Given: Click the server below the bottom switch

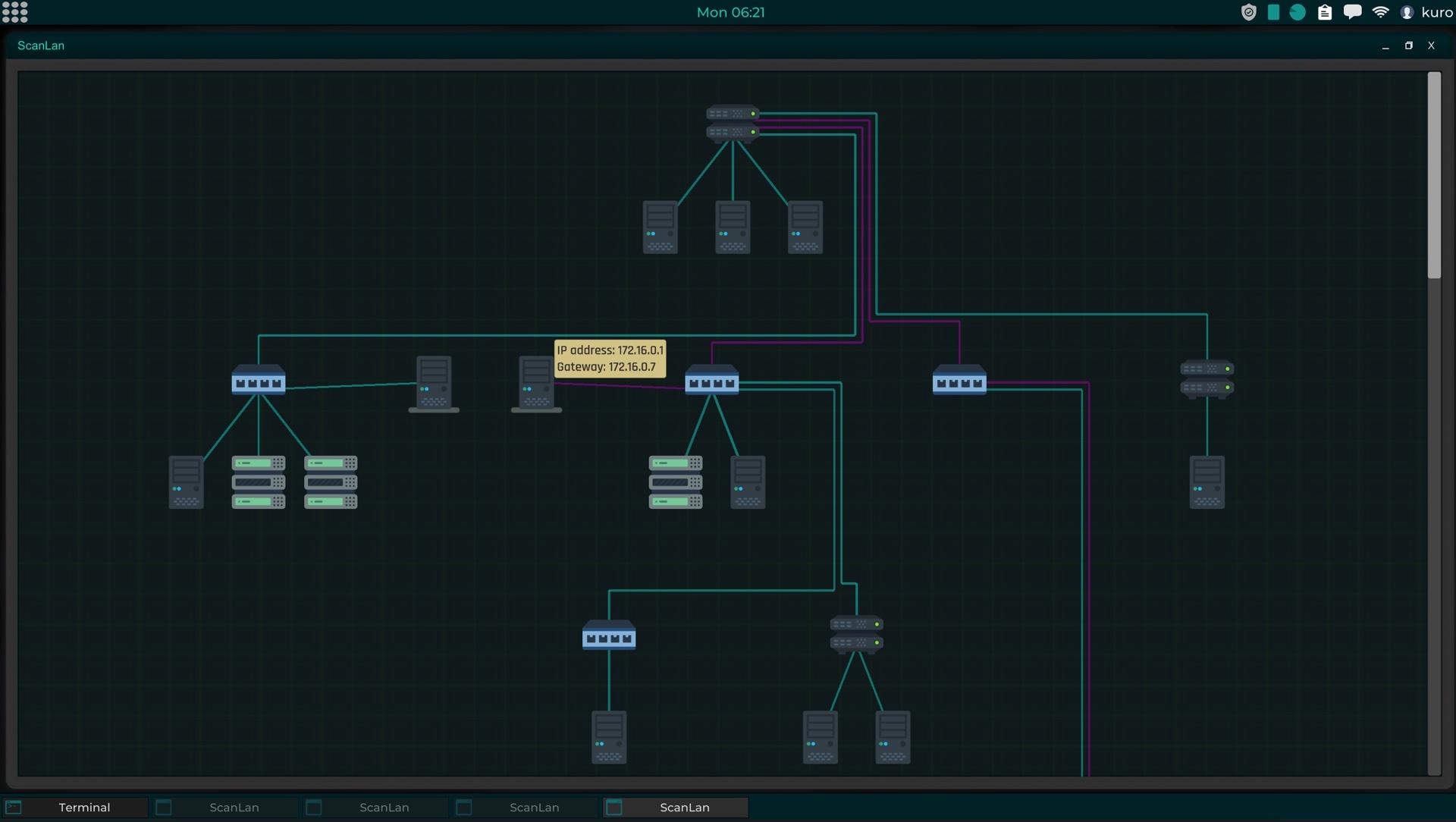Looking at the screenshot, I should tap(609, 737).
